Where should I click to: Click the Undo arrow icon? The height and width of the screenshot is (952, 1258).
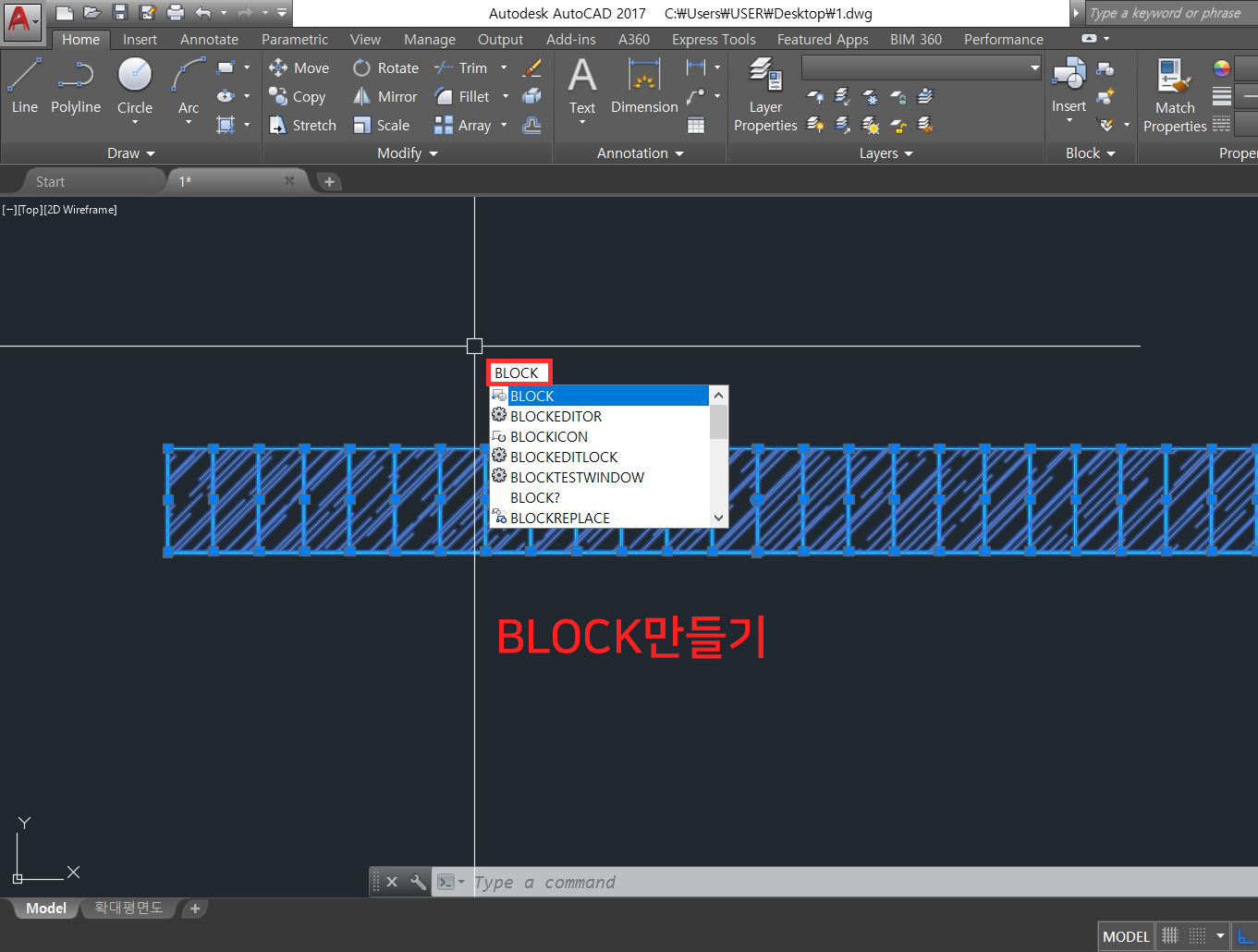pyautogui.click(x=203, y=13)
